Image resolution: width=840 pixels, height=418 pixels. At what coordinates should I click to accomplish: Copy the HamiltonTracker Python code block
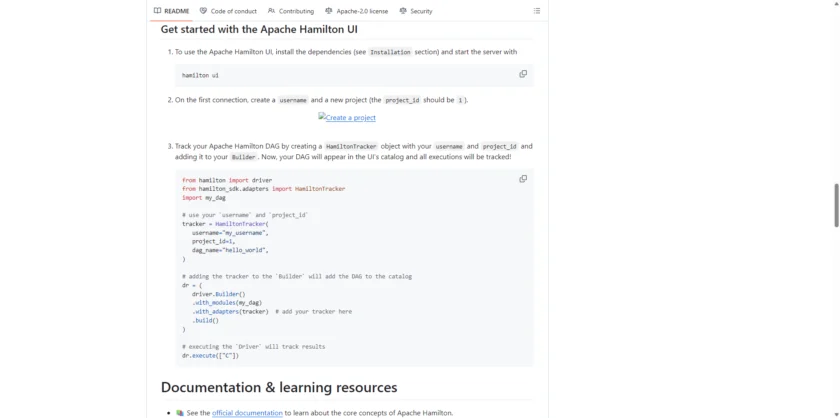coord(523,179)
